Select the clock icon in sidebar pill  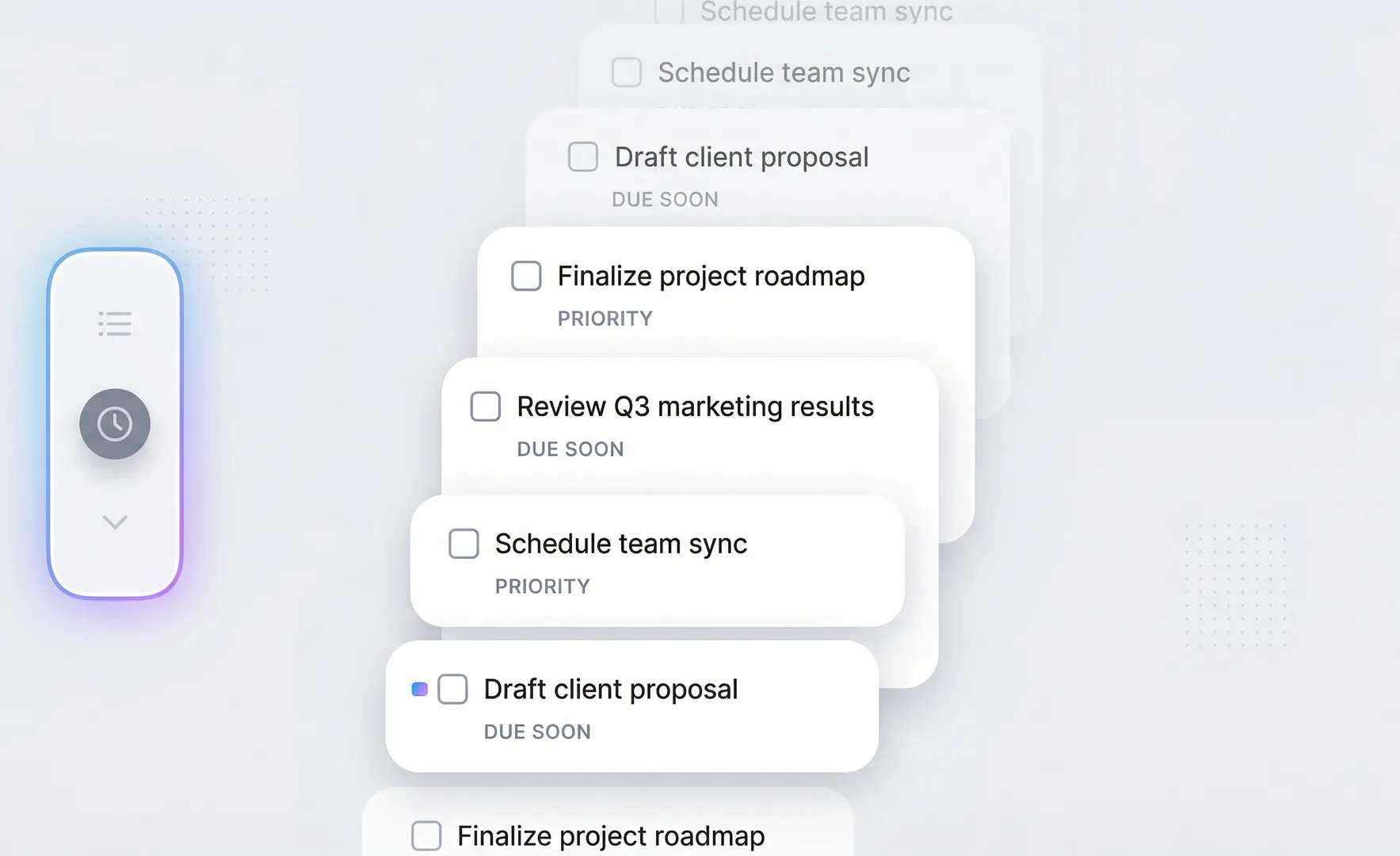coord(115,424)
